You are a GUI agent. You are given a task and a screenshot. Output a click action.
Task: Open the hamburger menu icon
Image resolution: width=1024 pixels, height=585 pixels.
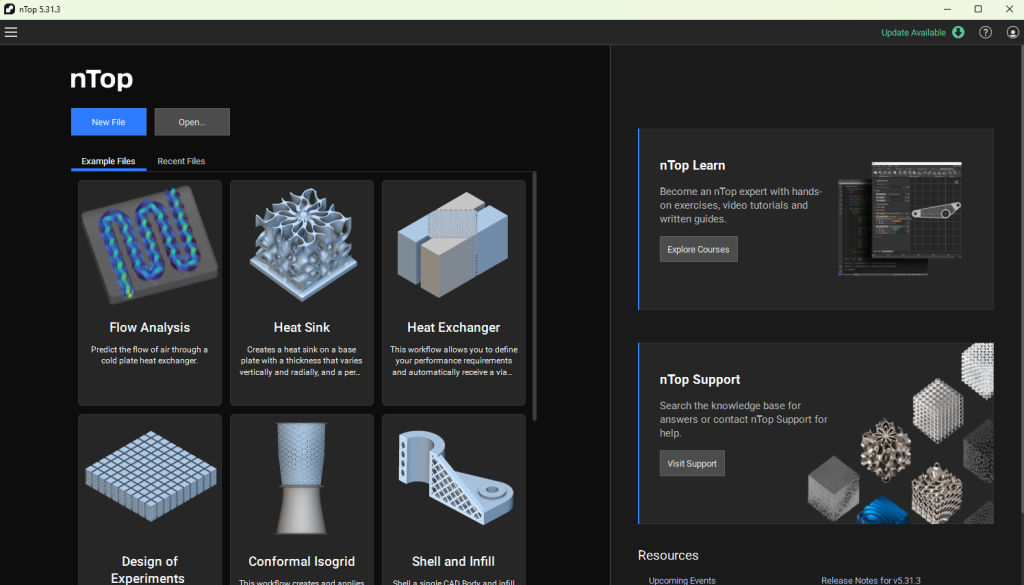(x=11, y=32)
